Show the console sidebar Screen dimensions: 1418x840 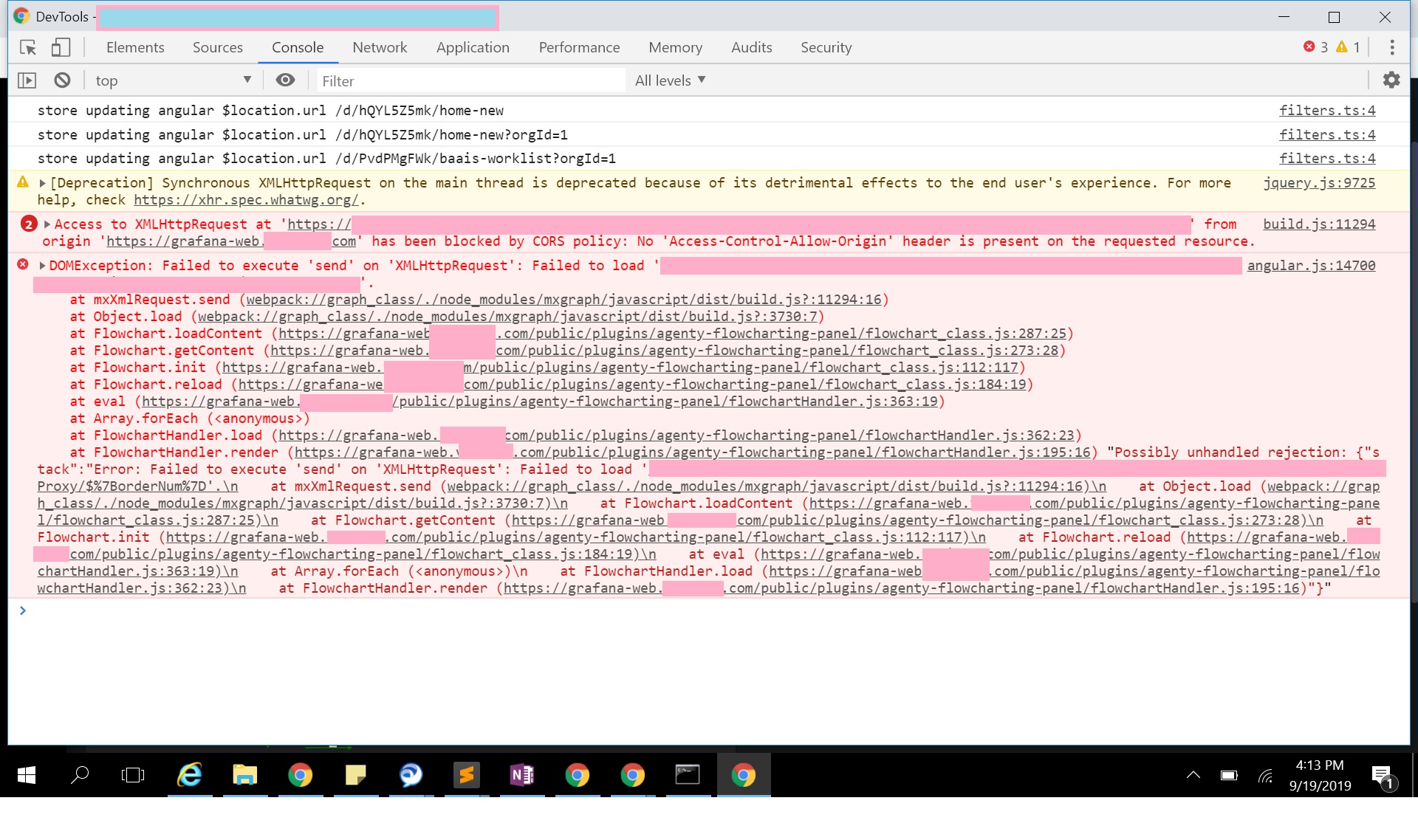pos(27,80)
